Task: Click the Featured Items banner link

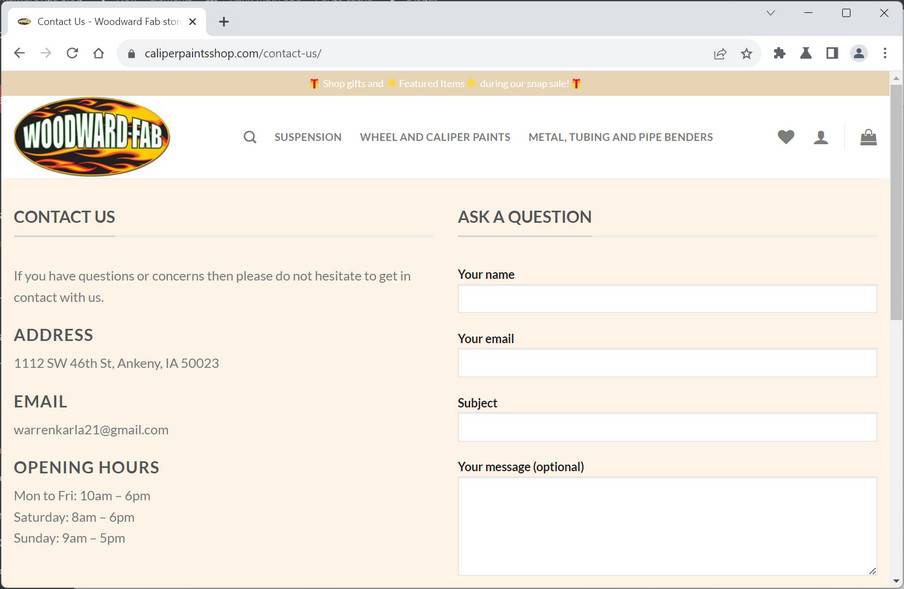Action: click(x=431, y=84)
